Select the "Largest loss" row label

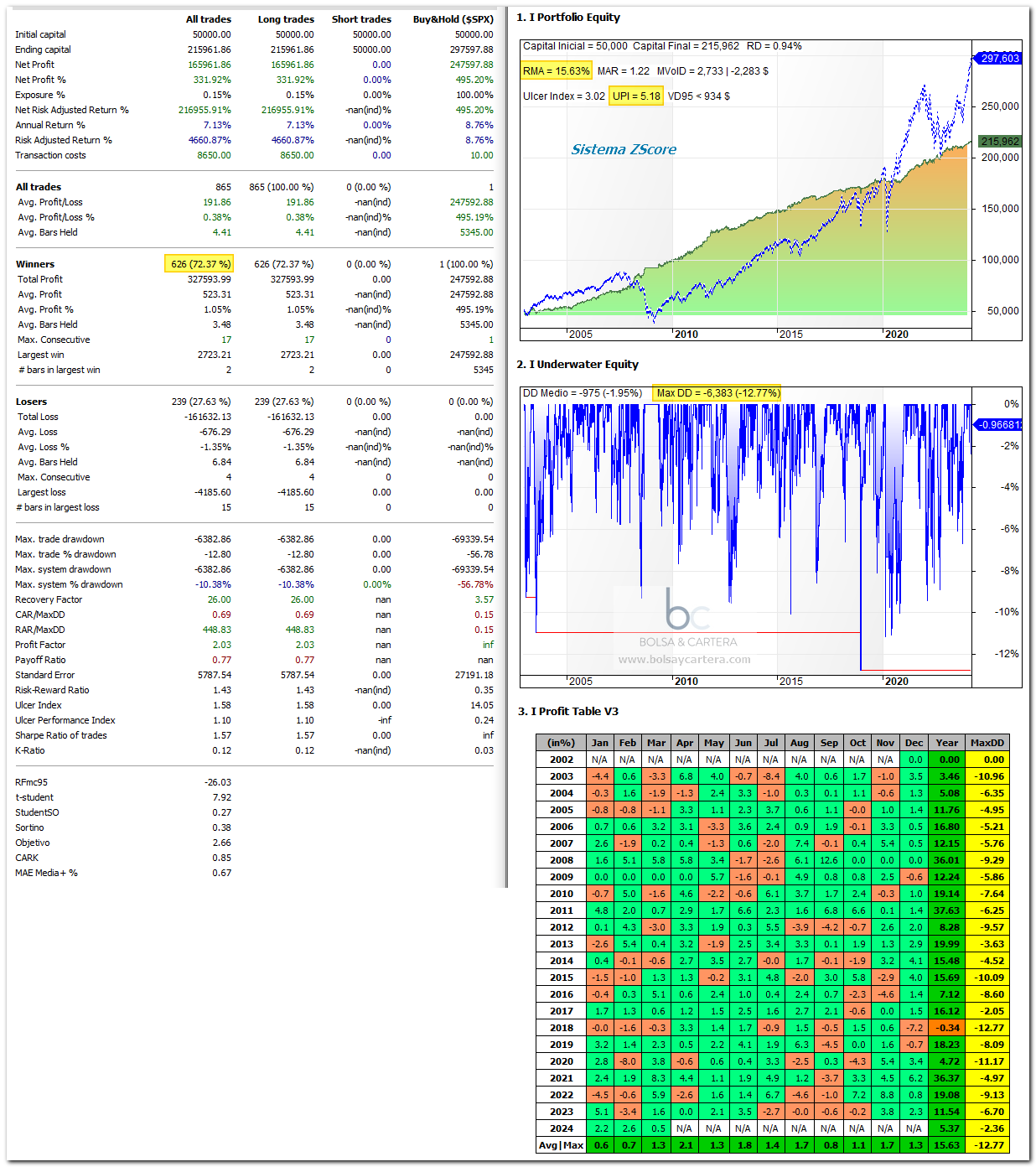pos(41,492)
